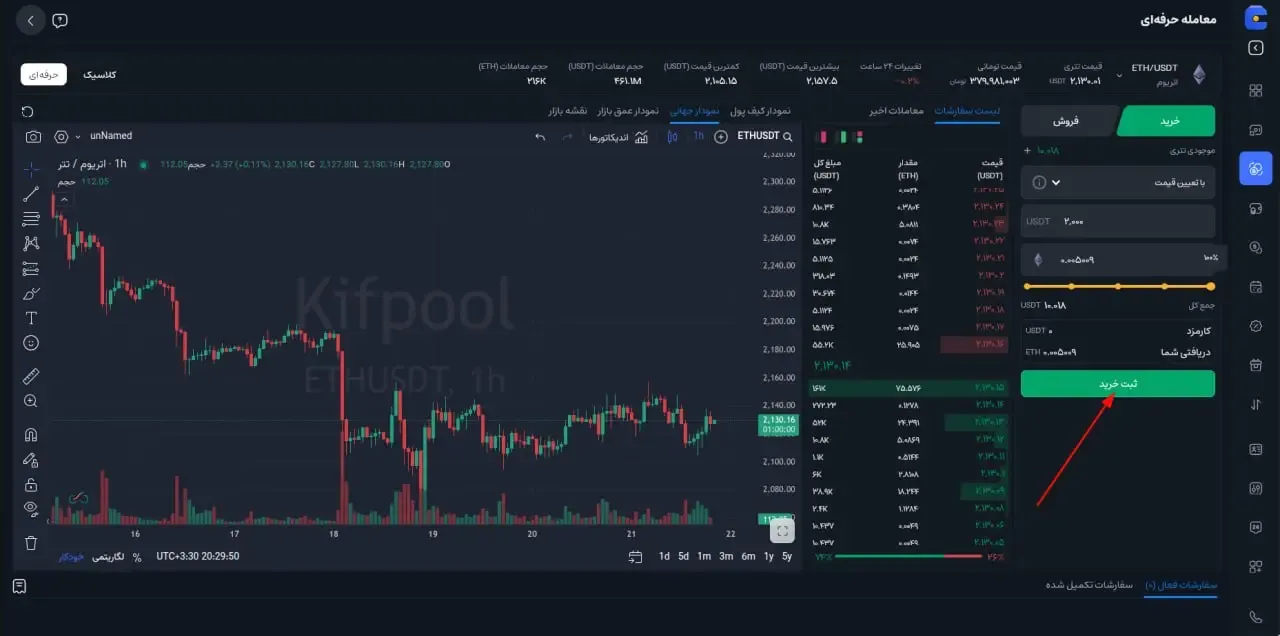Image resolution: width=1280 pixels, height=636 pixels.
Task: Undo the last chart action
Action: click(541, 137)
